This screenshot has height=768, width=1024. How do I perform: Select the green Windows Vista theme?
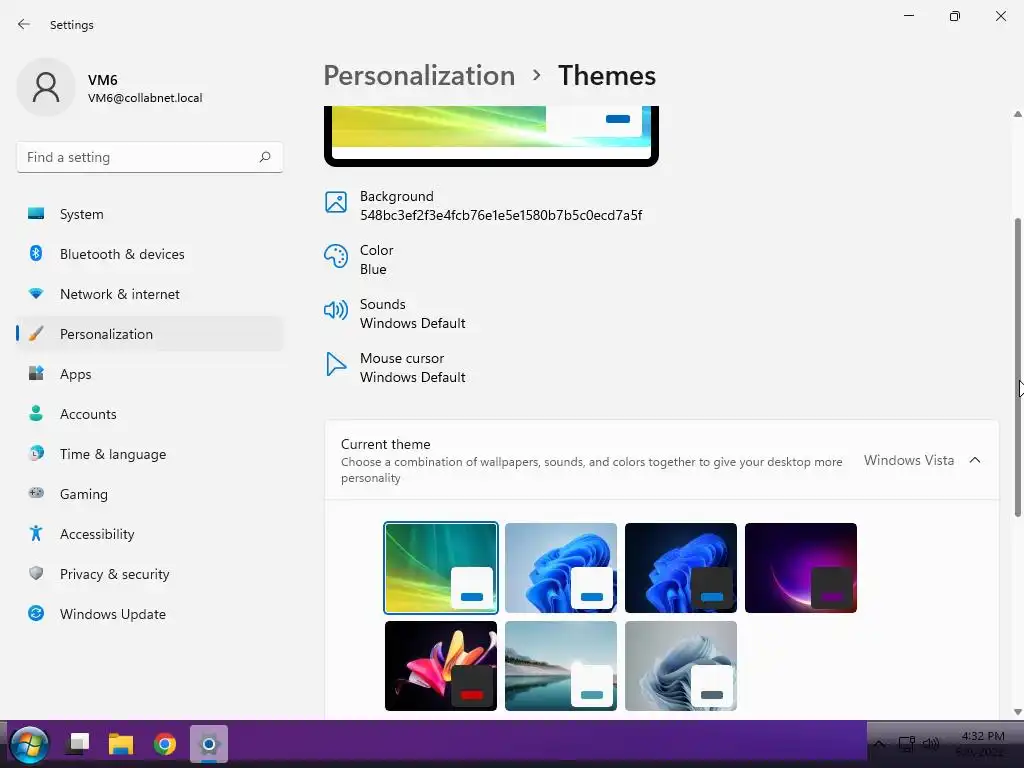point(441,568)
